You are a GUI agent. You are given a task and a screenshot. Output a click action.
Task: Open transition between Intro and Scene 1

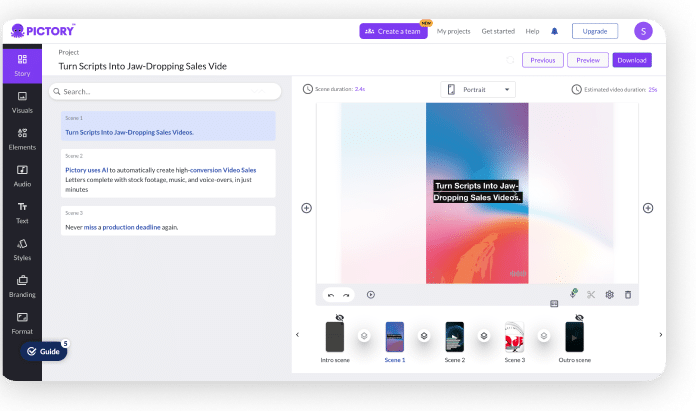(x=364, y=336)
